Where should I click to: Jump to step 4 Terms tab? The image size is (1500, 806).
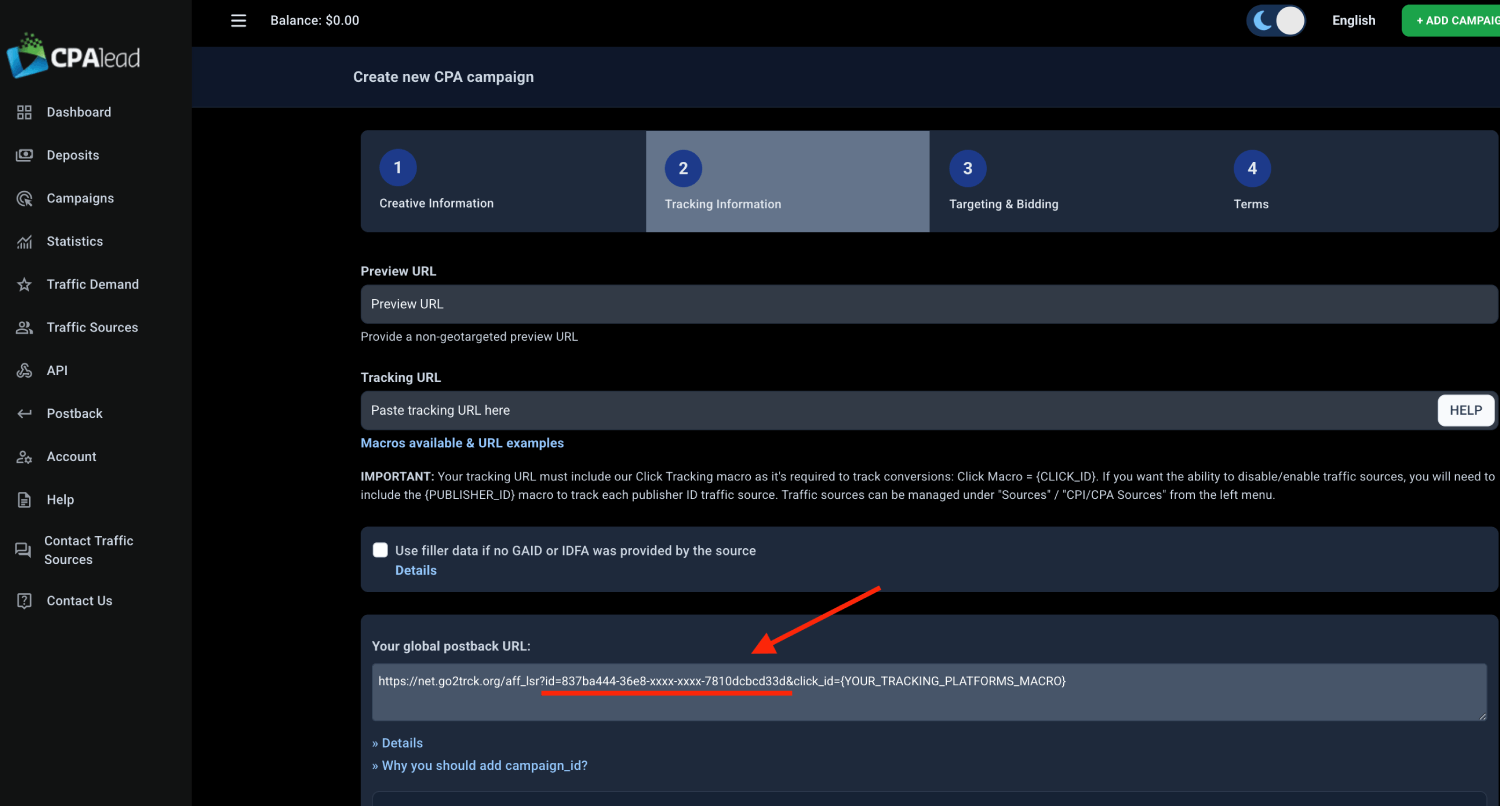[1357, 181]
